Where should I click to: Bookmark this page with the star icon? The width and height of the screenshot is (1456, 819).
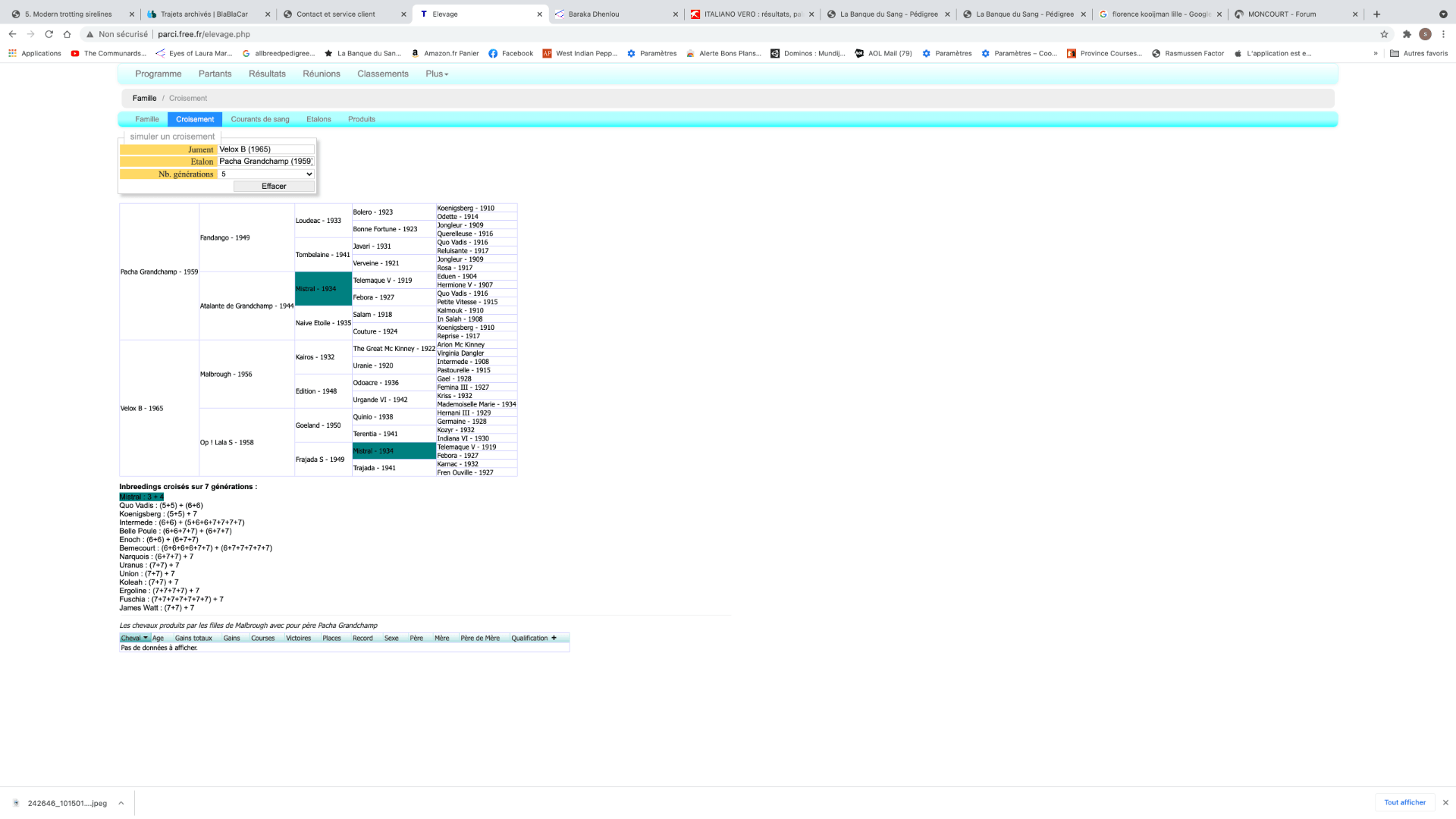[1384, 34]
